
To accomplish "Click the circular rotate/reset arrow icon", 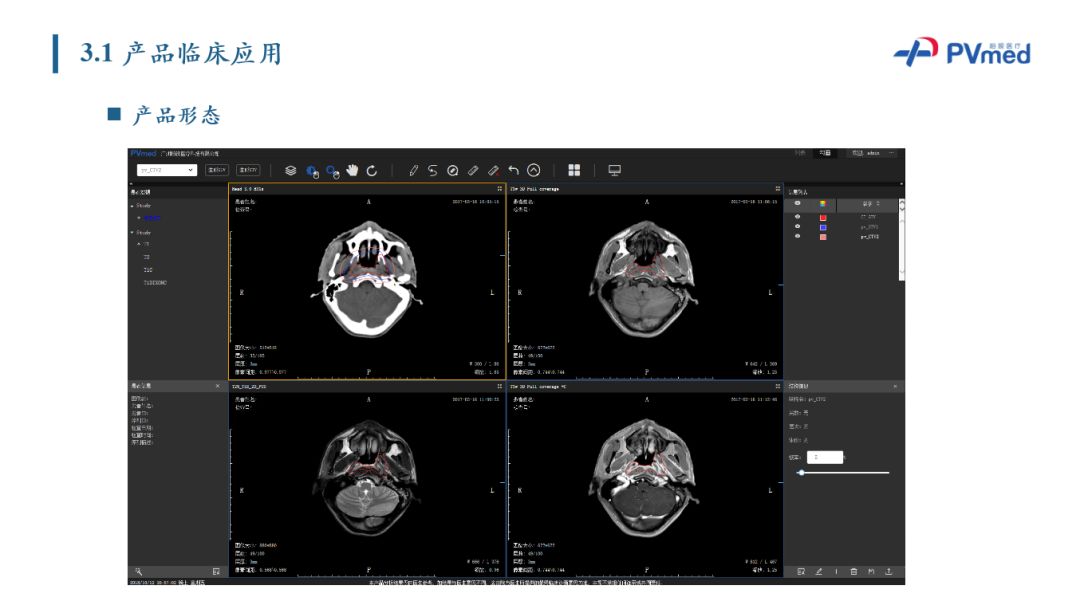I will tap(372, 170).
